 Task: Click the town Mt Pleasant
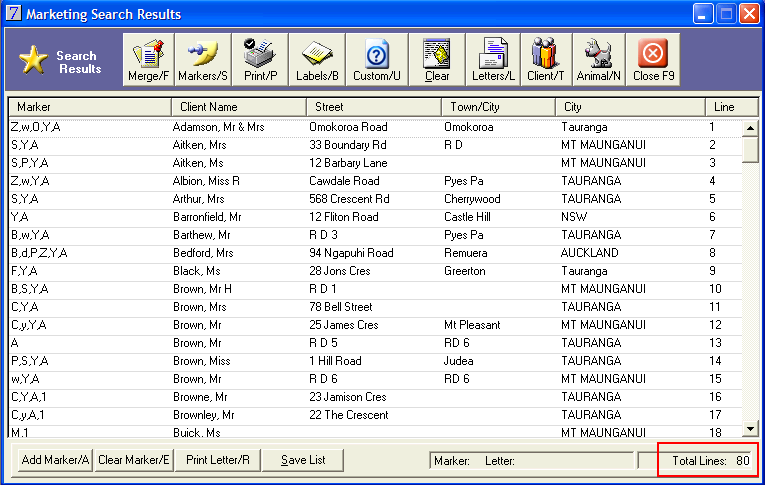[472, 325]
